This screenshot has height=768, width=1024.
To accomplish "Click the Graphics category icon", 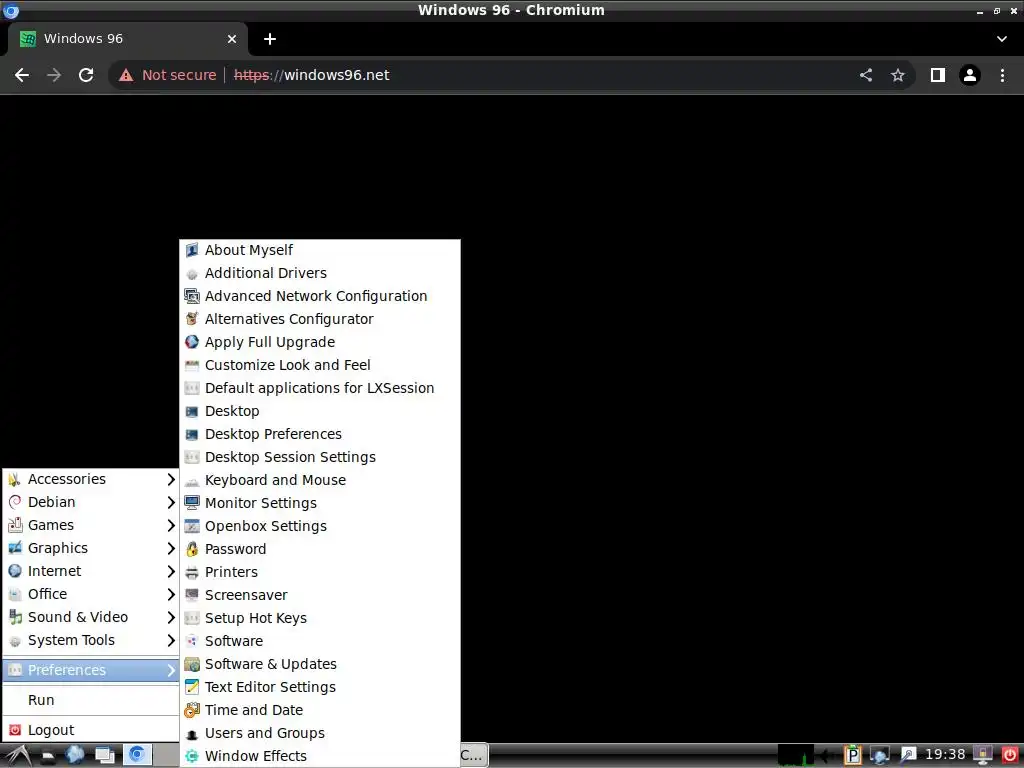I will pyautogui.click(x=15, y=548).
